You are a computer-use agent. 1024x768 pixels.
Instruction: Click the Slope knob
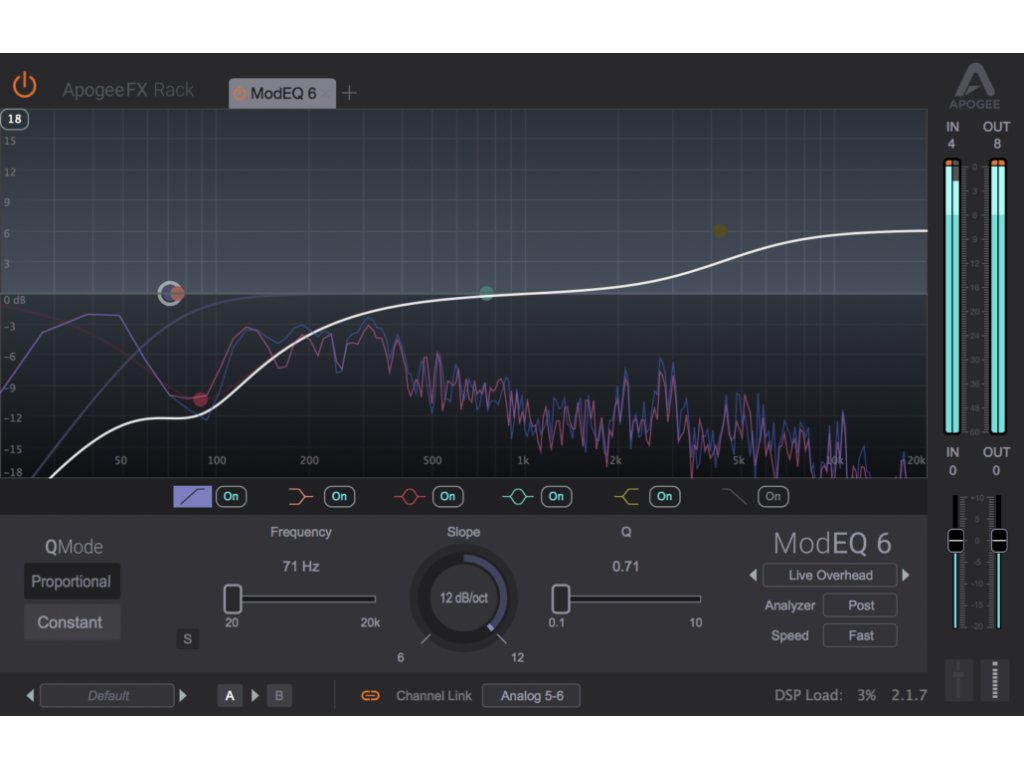point(464,598)
